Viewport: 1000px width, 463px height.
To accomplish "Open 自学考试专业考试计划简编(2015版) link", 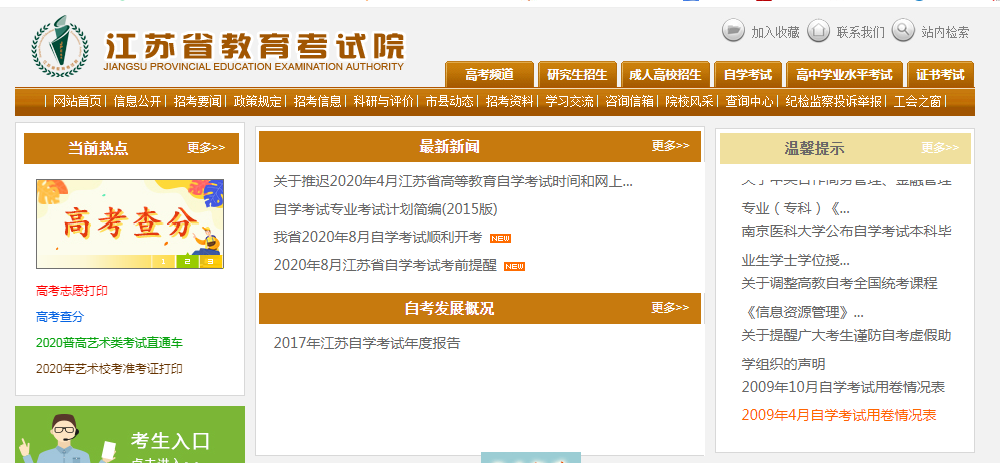I will (385, 209).
